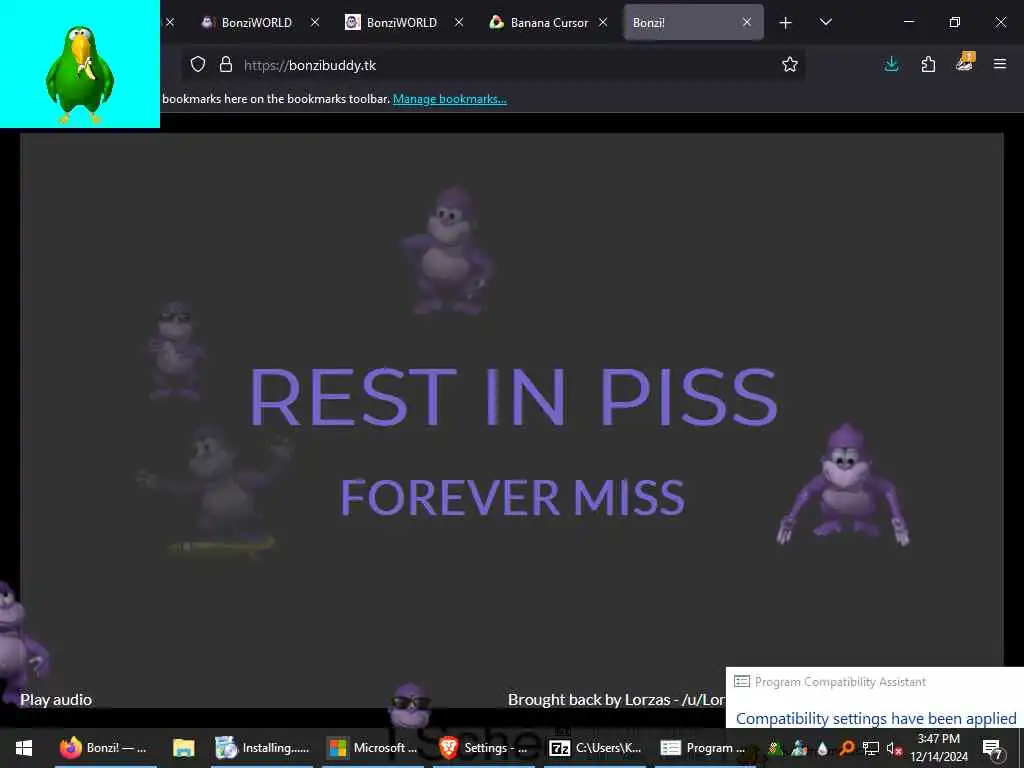
Task: Open the Microsoft taskbar app
Action: 374,748
